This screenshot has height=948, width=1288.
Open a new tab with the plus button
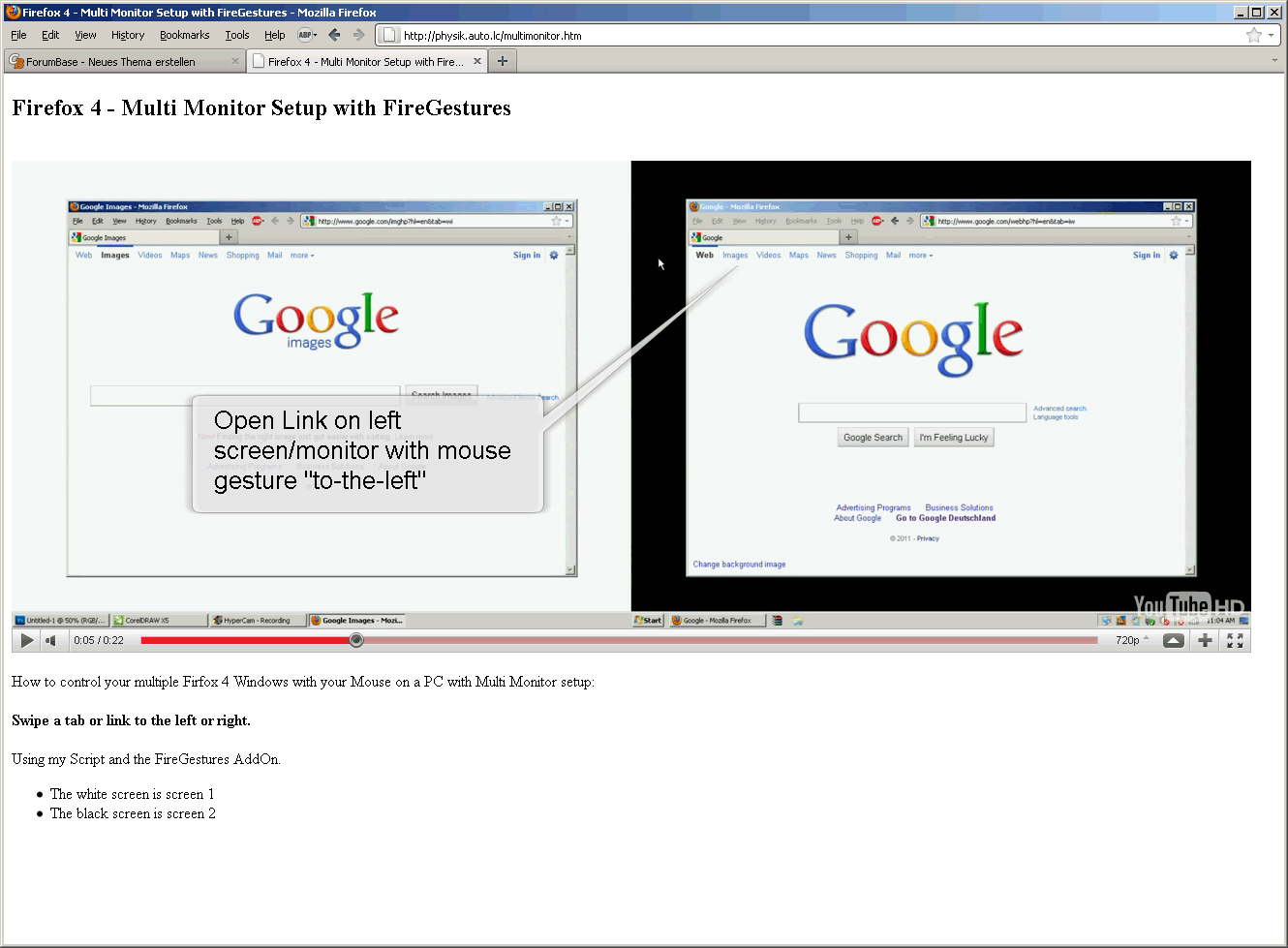[502, 61]
